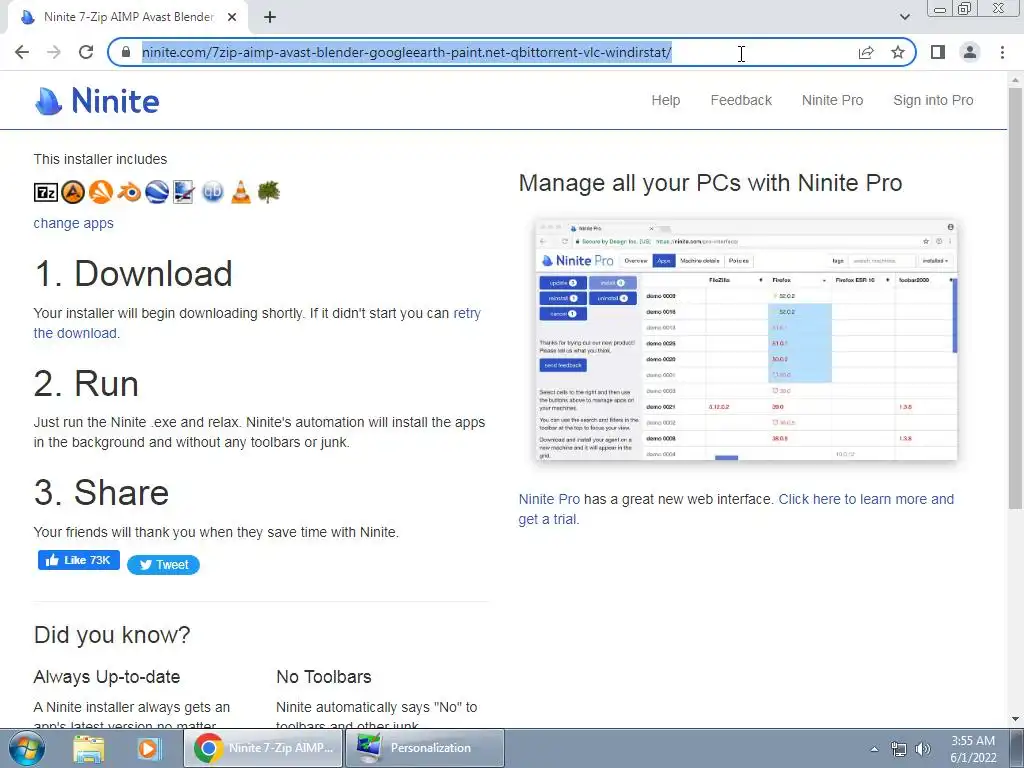Click retry the download link
Screen dimensions: 1024x768
click(x=257, y=323)
